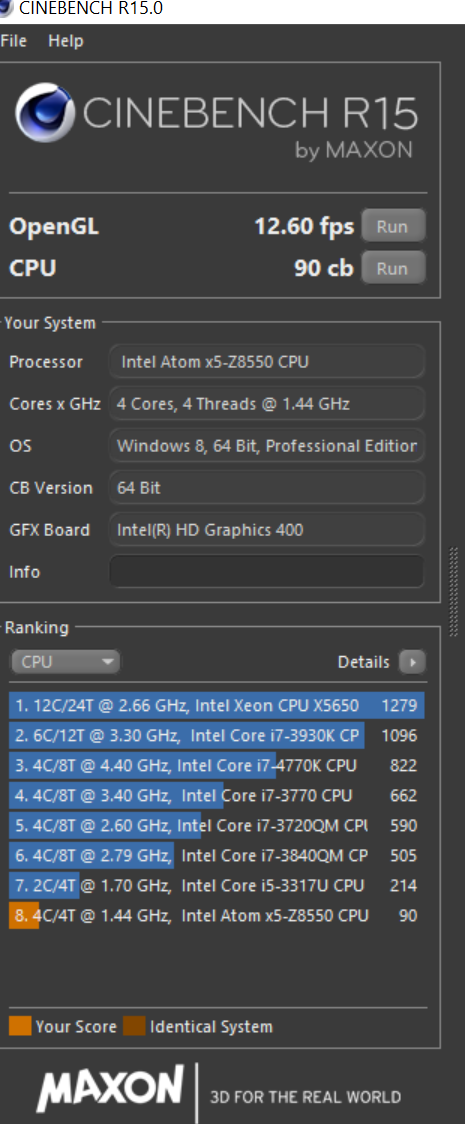This screenshot has width=465, height=1124.
Task: Click the dotted panel resize grip
Action: [453, 592]
